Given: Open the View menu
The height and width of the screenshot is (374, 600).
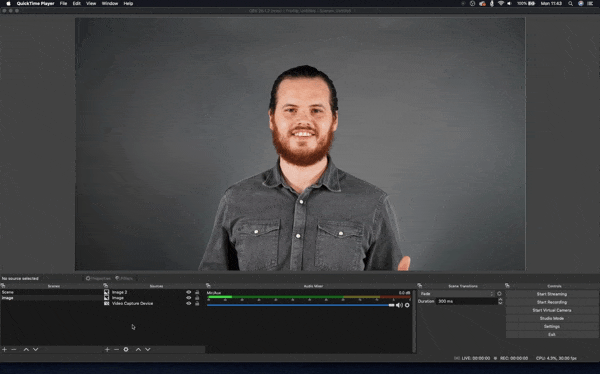Looking at the screenshot, I should 91,3.
